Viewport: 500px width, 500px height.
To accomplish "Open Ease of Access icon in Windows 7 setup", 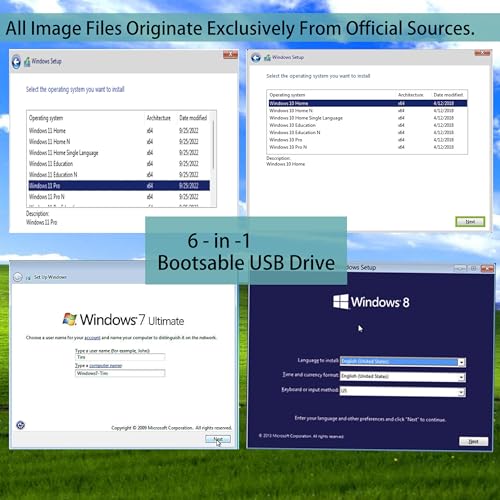I will click(21, 425).
